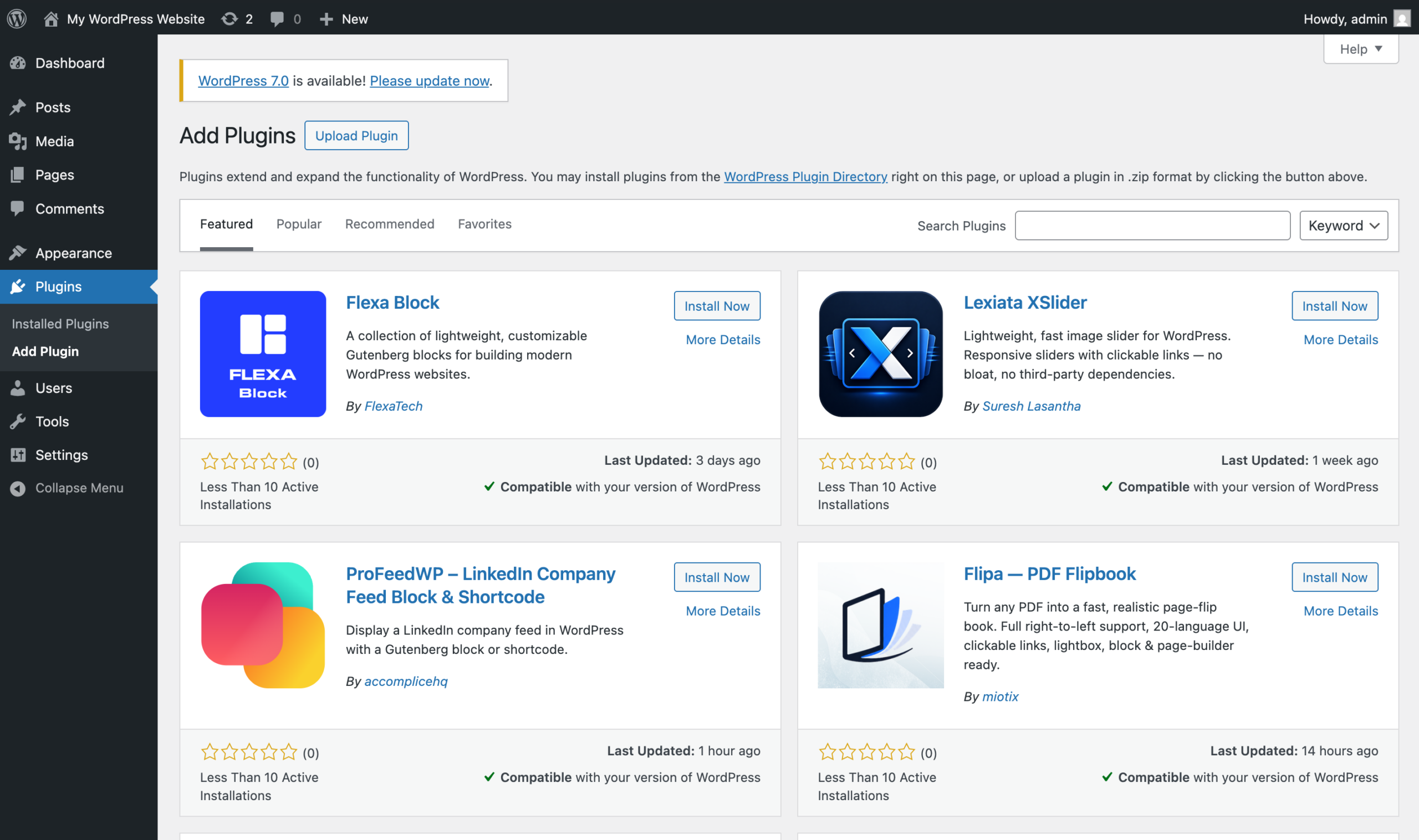
Task: Open admin user avatar
Action: [x=1402, y=19]
